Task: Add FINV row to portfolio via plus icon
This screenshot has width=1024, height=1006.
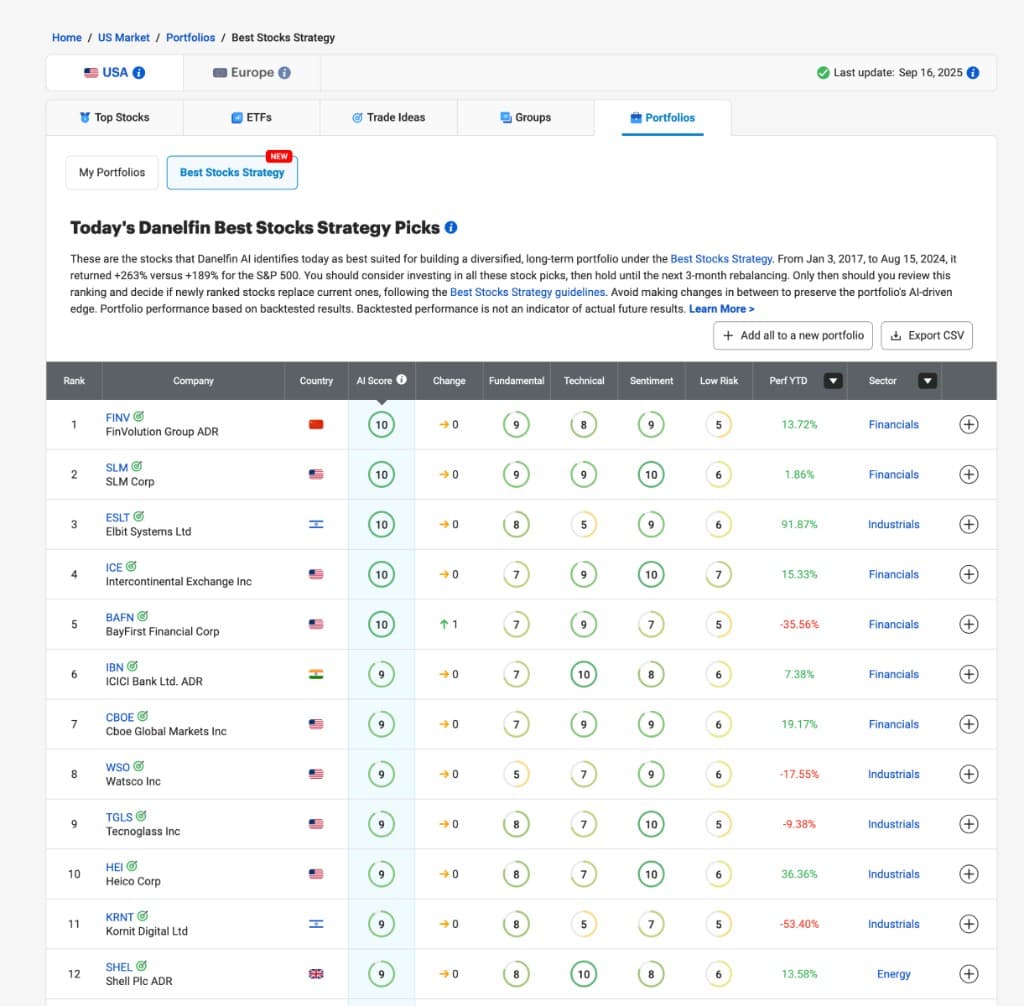Action: [x=968, y=425]
